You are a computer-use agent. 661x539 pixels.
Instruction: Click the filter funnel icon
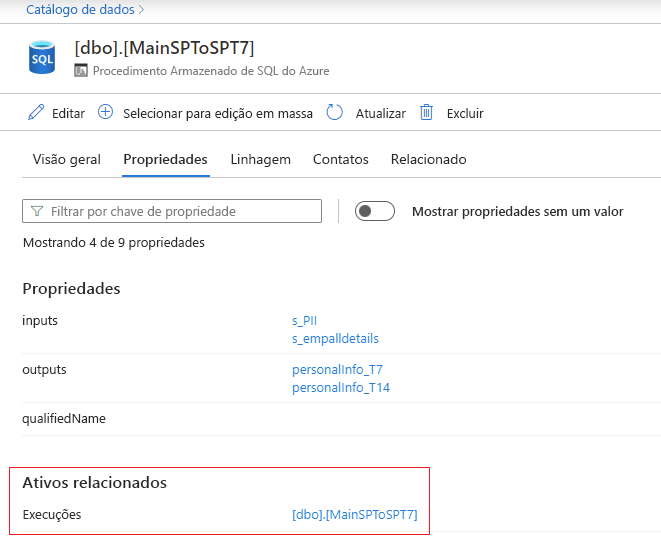[37, 211]
